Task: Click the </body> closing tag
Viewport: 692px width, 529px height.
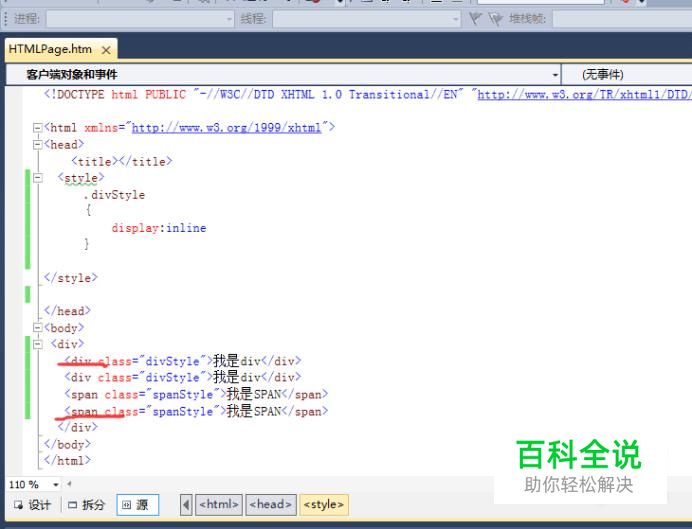Action: point(68,444)
